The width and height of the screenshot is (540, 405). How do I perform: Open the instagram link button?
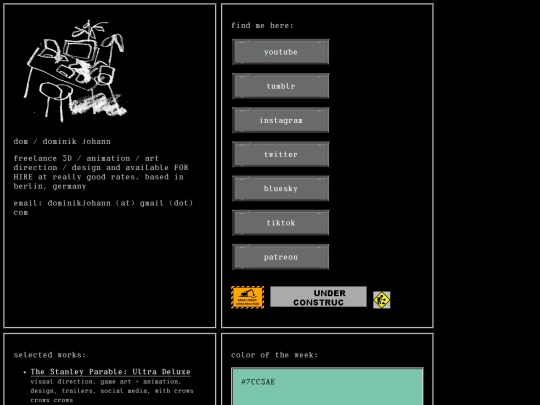coord(281,120)
